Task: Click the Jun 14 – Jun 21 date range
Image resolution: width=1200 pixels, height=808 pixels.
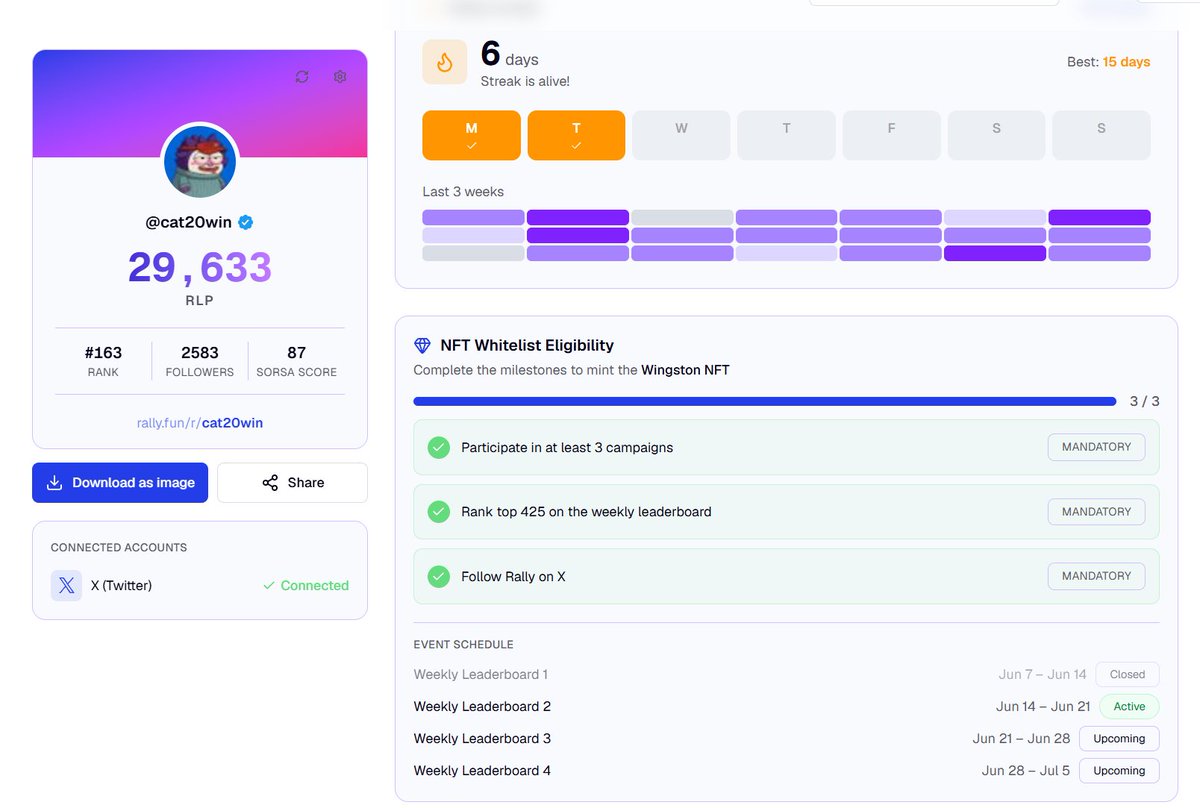Action: [1043, 706]
